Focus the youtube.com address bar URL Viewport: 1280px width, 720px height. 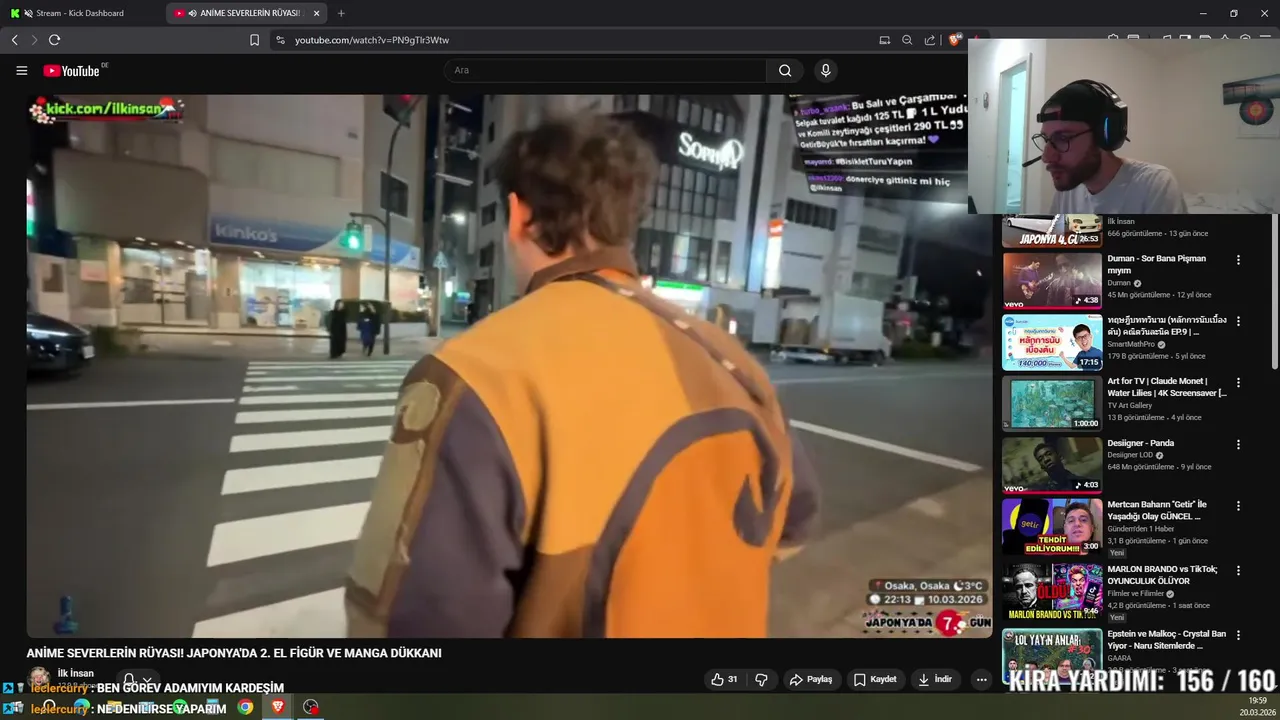click(x=372, y=40)
